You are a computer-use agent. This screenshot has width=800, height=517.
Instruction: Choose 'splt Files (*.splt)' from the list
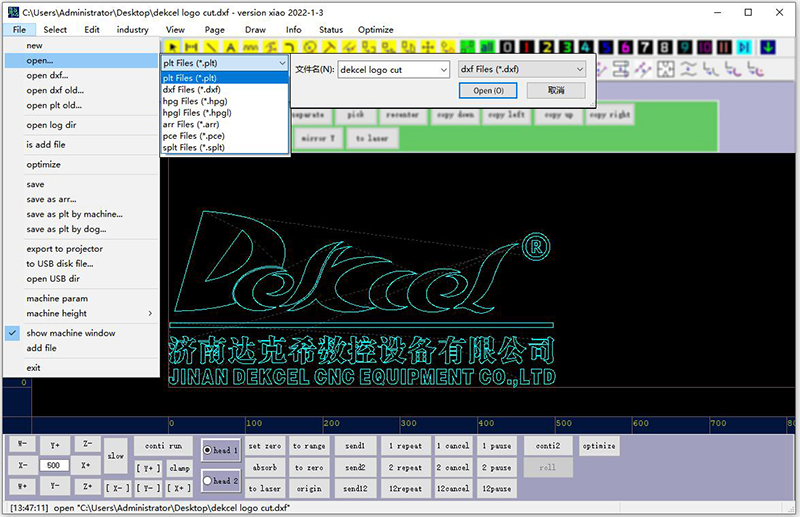[224, 147]
